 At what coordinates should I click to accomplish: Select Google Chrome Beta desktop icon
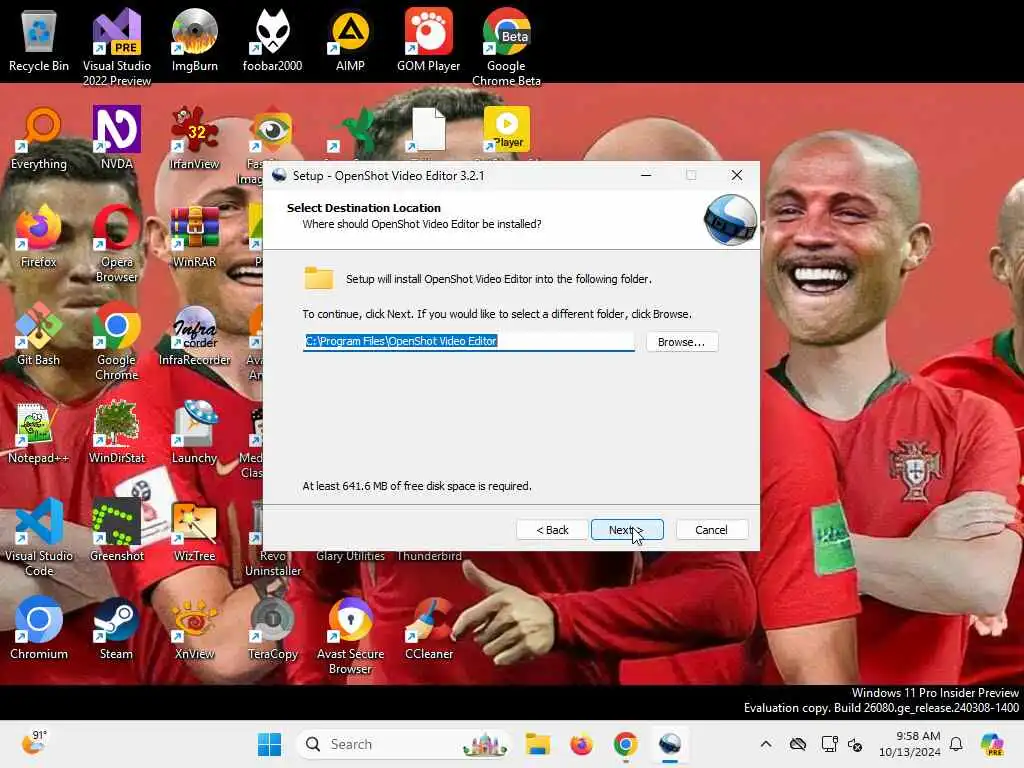click(x=506, y=47)
